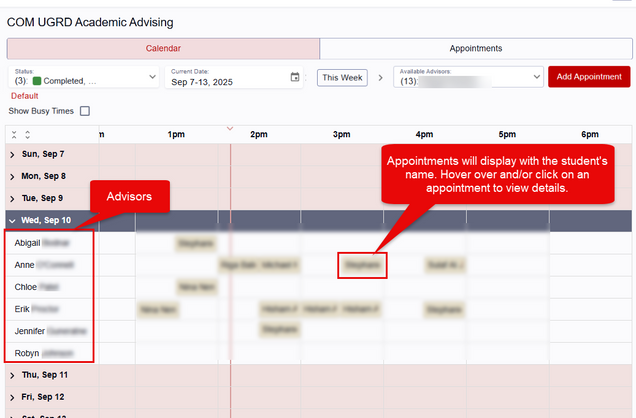Open Erik's 4pm appointment block
The height and width of the screenshot is (418, 636).
coord(445,310)
